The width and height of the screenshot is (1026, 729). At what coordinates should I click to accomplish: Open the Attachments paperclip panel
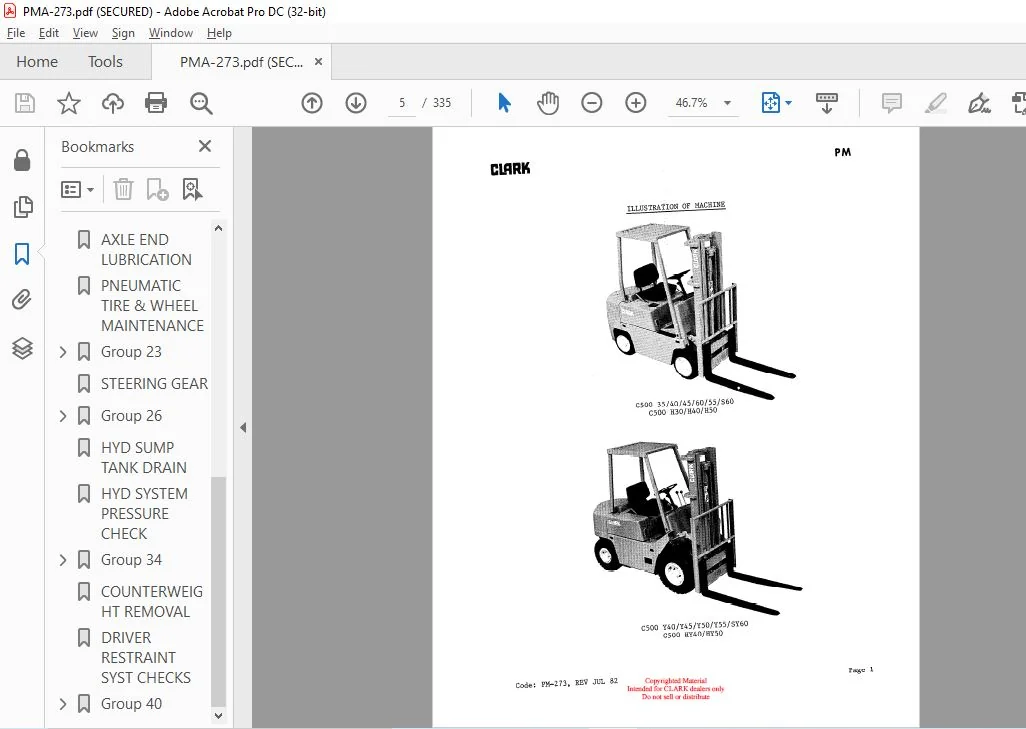click(22, 300)
